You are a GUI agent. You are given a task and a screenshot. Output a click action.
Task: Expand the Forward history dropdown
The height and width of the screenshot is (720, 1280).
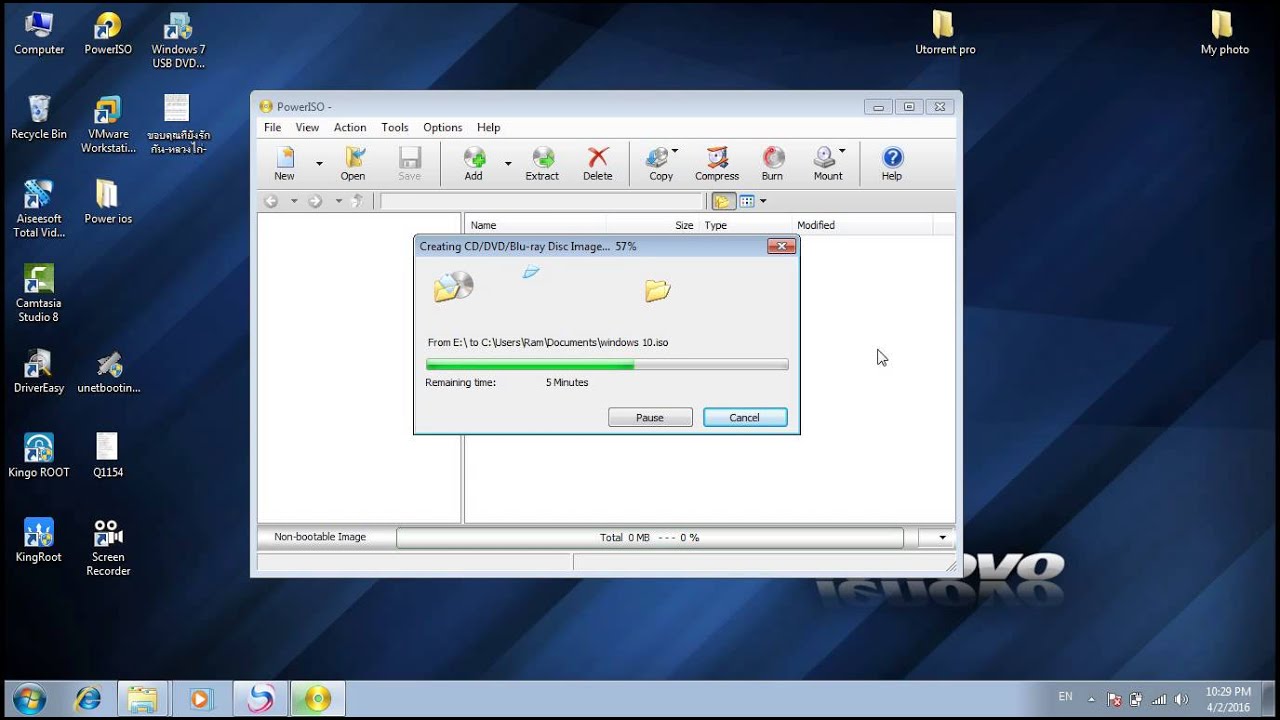click(338, 201)
